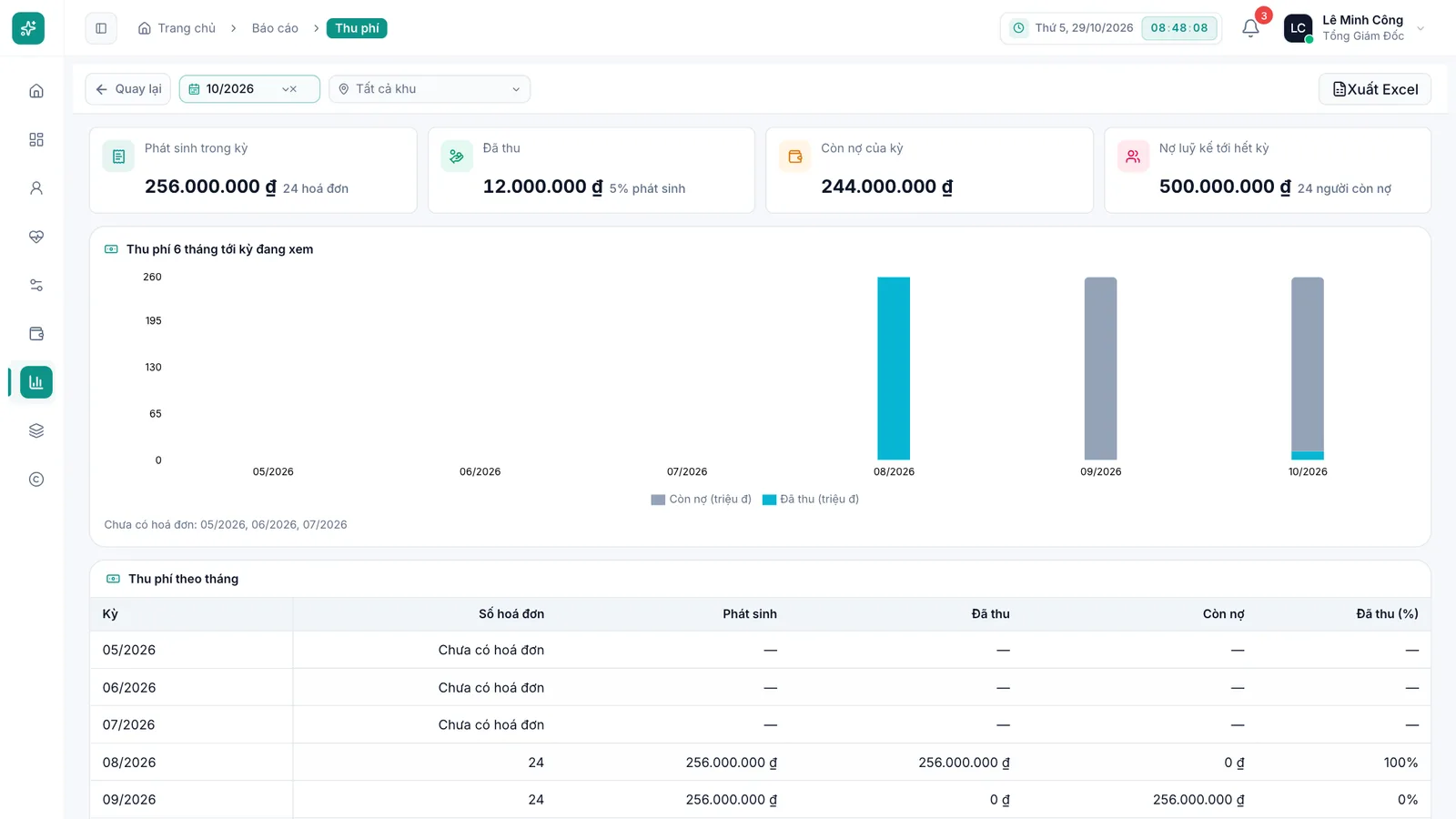The height and width of the screenshot is (819, 1456).
Task: Open the dashboard grid icon in sidebar
Action: pos(36,139)
